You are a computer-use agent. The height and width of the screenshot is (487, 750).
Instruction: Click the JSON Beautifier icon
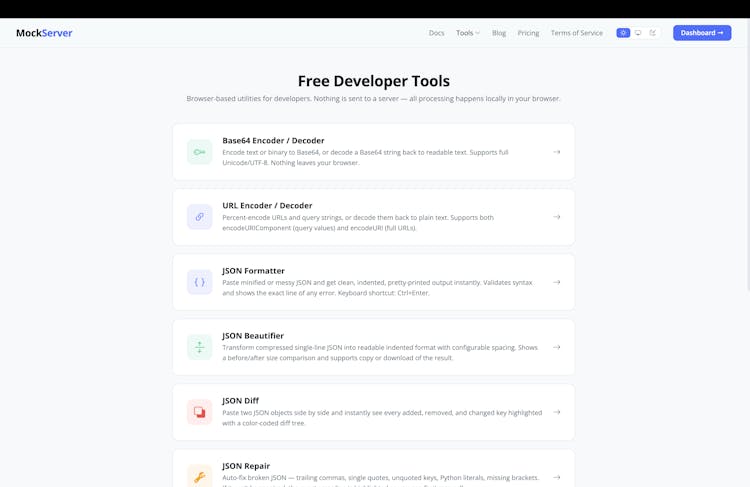click(x=199, y=347)
